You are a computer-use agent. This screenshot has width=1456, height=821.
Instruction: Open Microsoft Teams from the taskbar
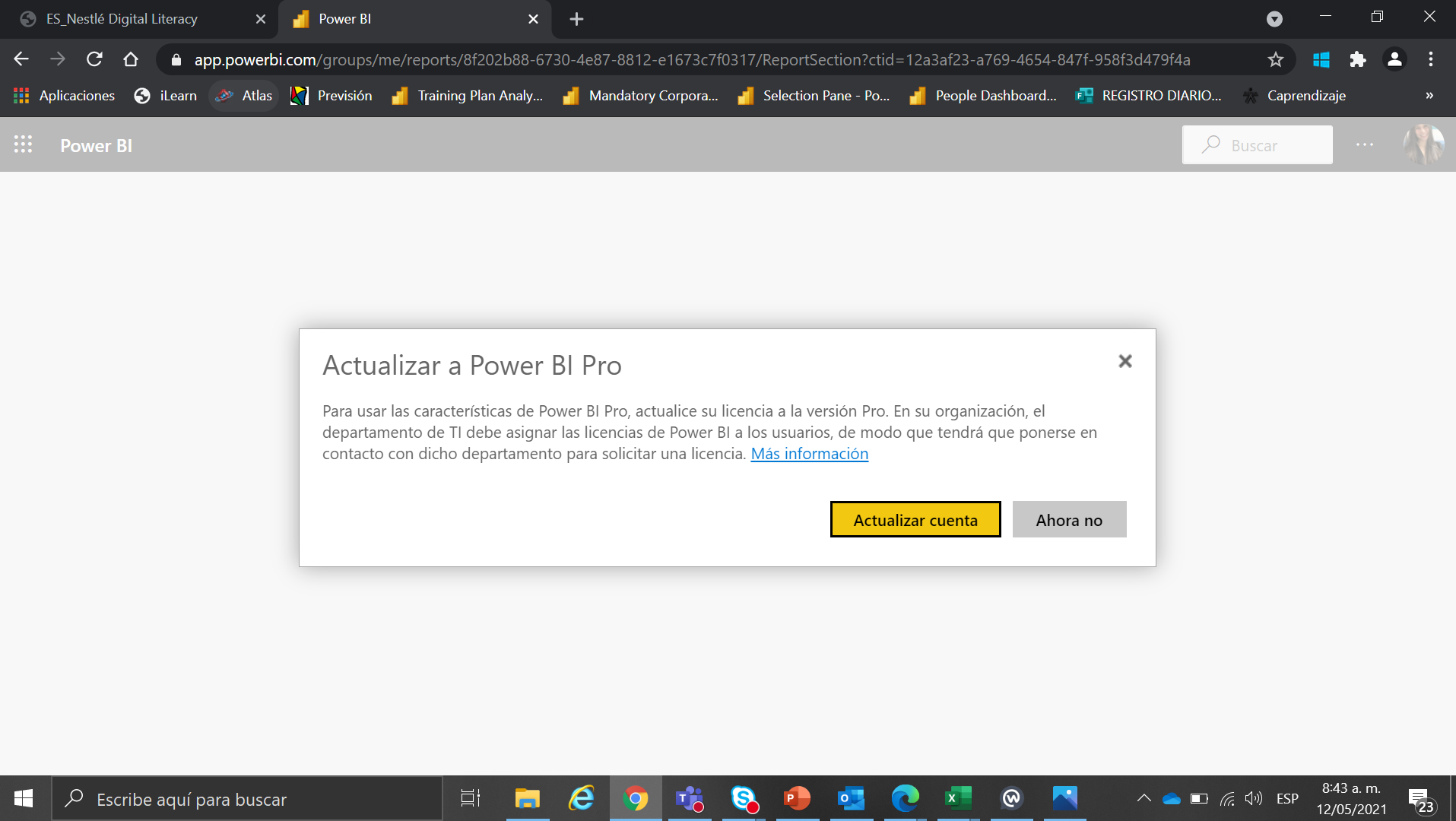pyautogui.click(x=690, y=798)
